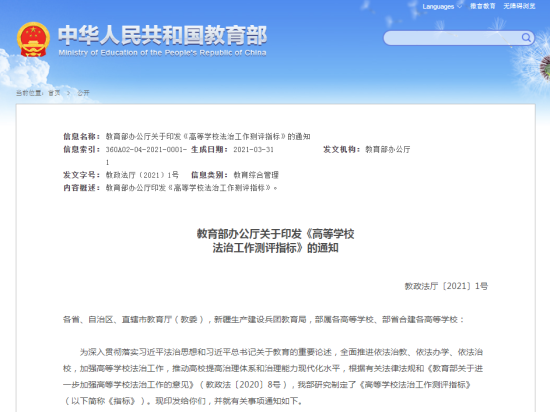The width and height of the screenshot is (550, 412).
Task: Click the 中华人民共和国教育部 site title
Action: (162, 35)
